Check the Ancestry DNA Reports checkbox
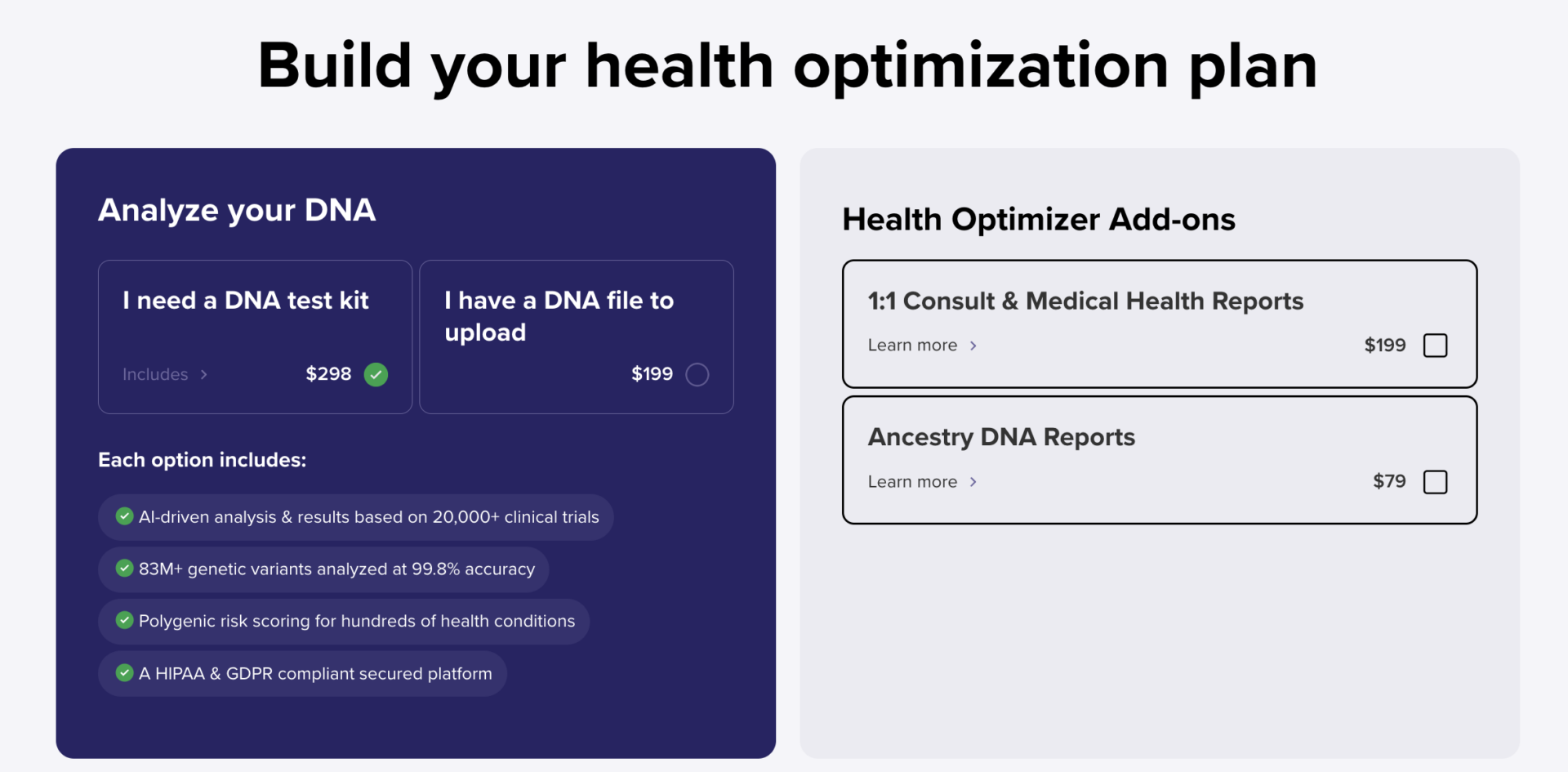1568x772 pixels. point(1435,482)
